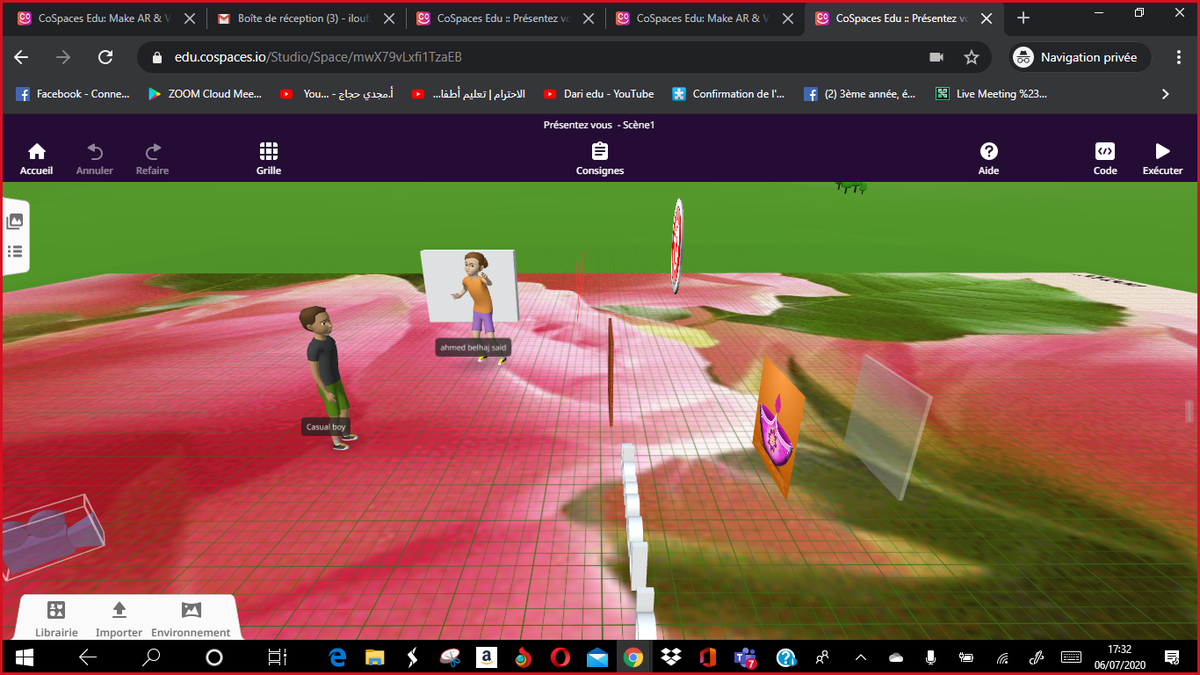Select the Casual boy character
The image size is (1200, 675).
coord(326,375)
